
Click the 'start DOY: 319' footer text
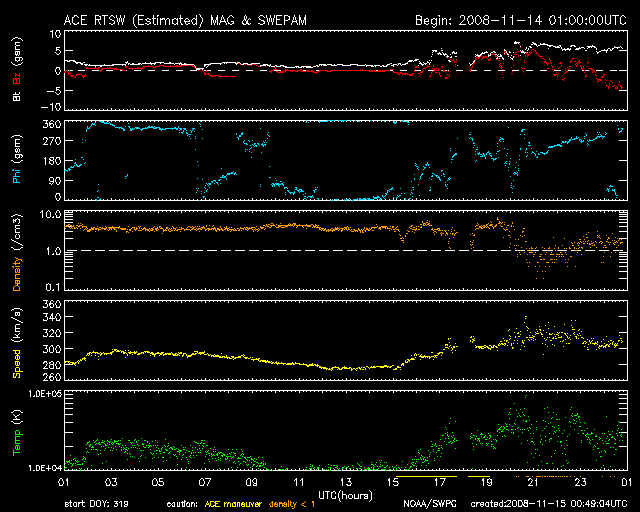coord(97,504)
